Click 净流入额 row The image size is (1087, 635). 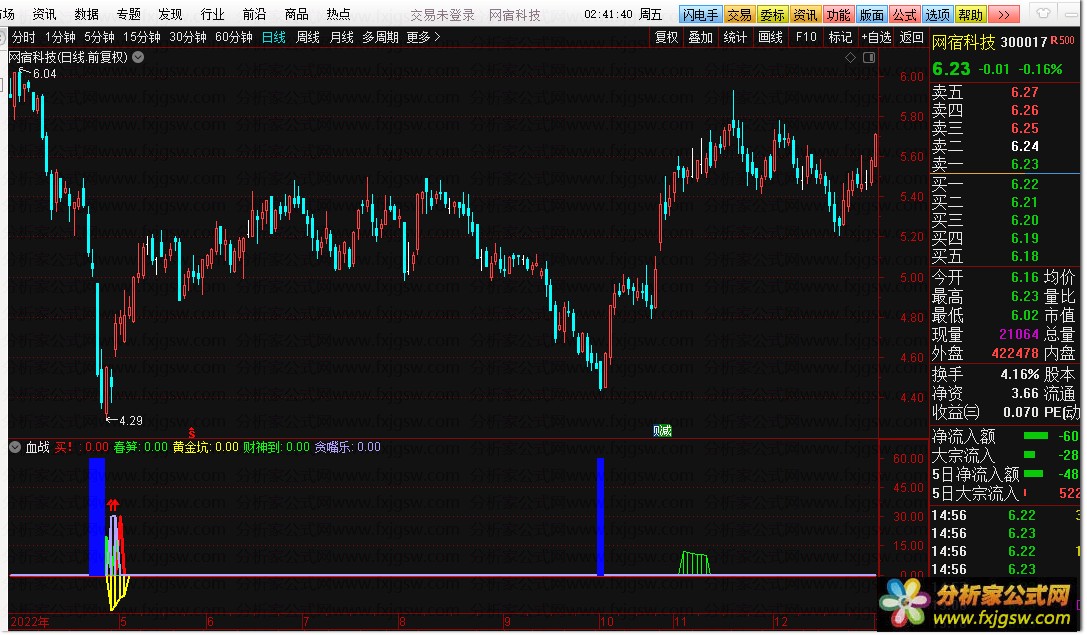pyautogui.click(x=1005, y=436)
